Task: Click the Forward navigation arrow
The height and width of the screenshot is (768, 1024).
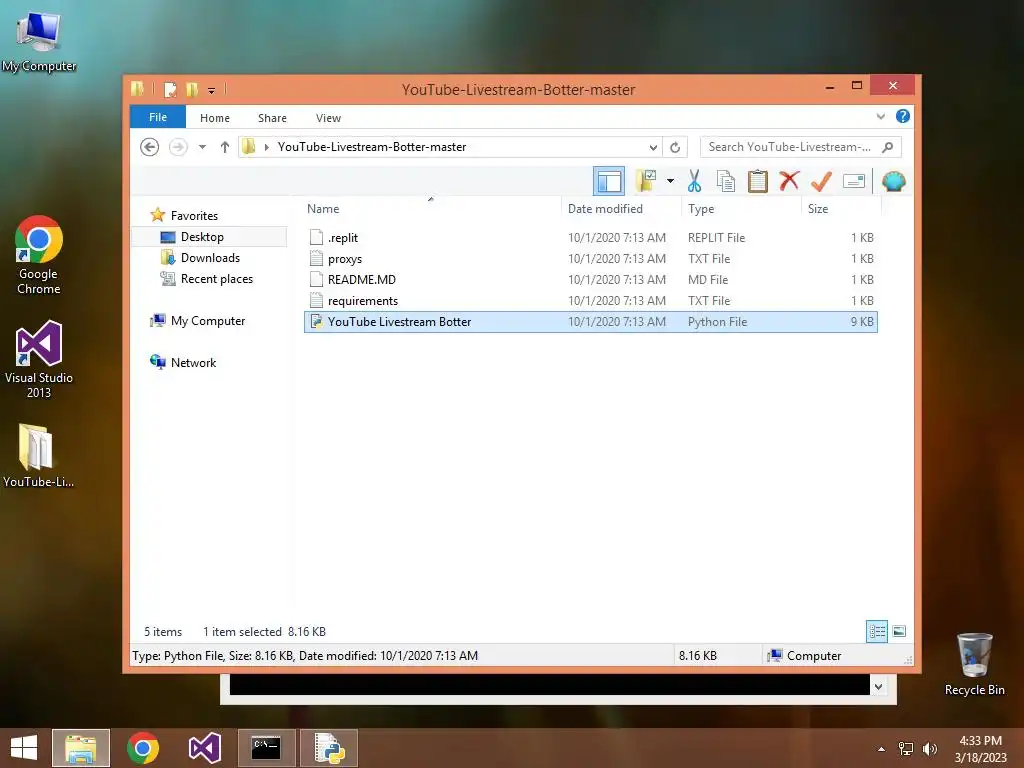Action: tap(178, 147)
